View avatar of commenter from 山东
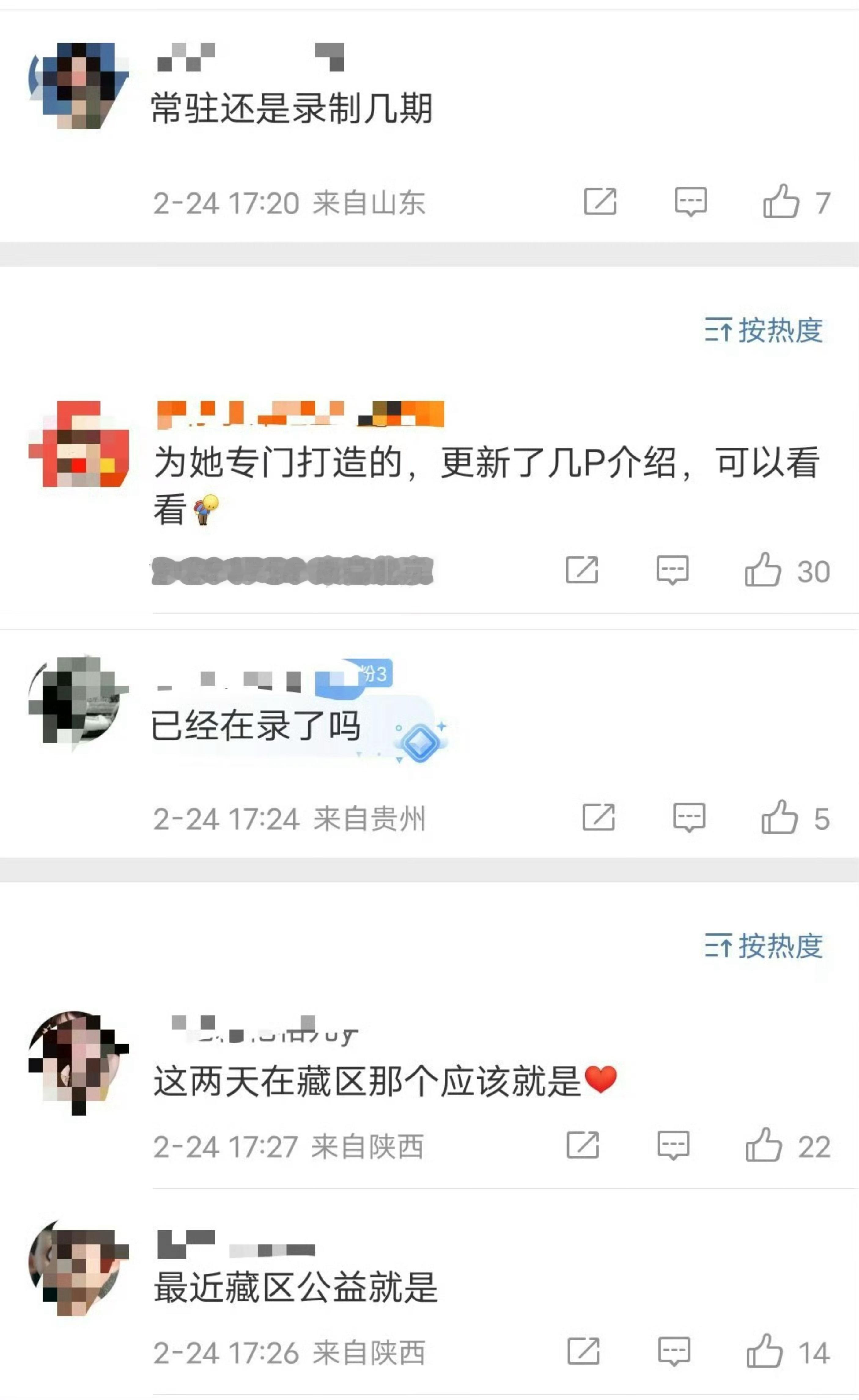The width and height of the screenshot is (859, 1400). 79,85
